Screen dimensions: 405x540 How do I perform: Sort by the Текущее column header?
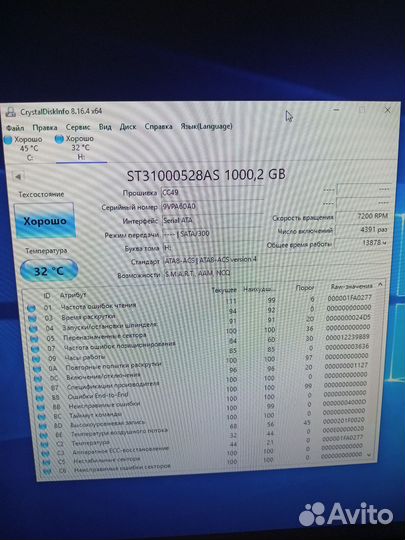click(224, 290)
